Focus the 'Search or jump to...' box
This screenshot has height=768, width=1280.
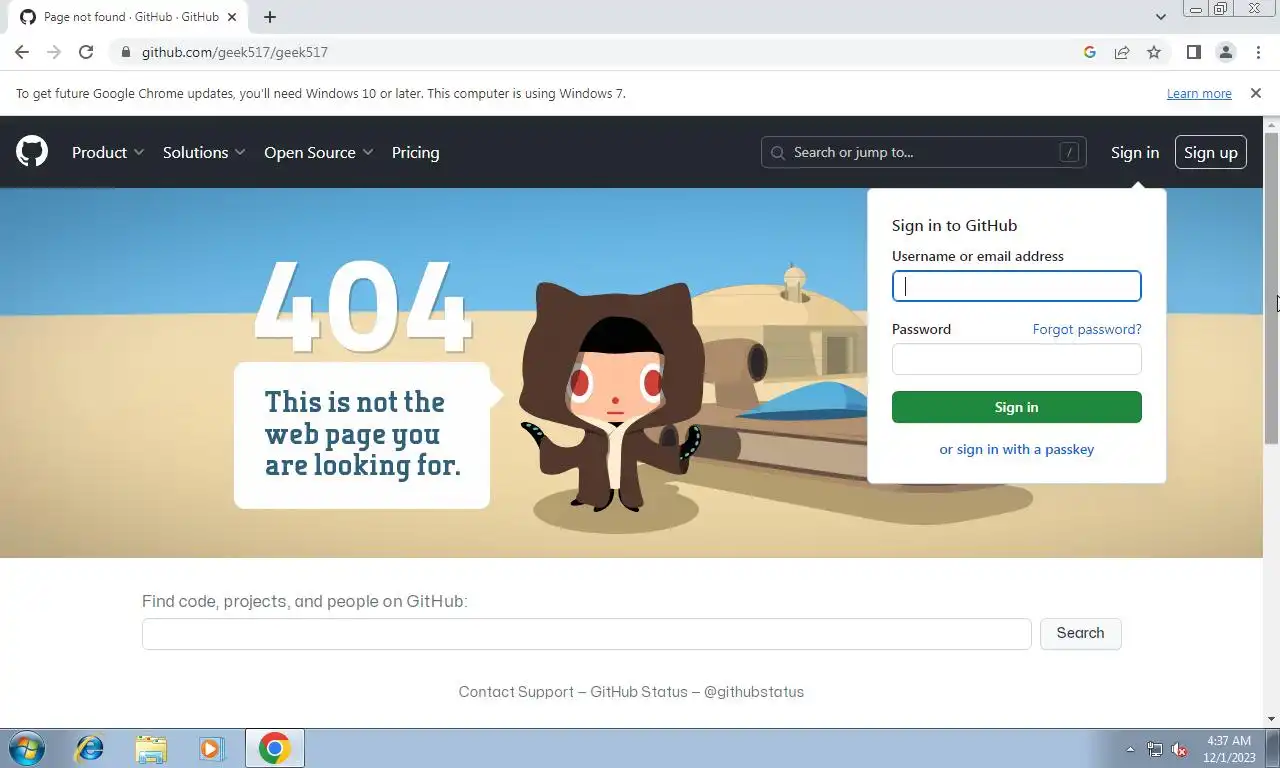click(923, 152)
